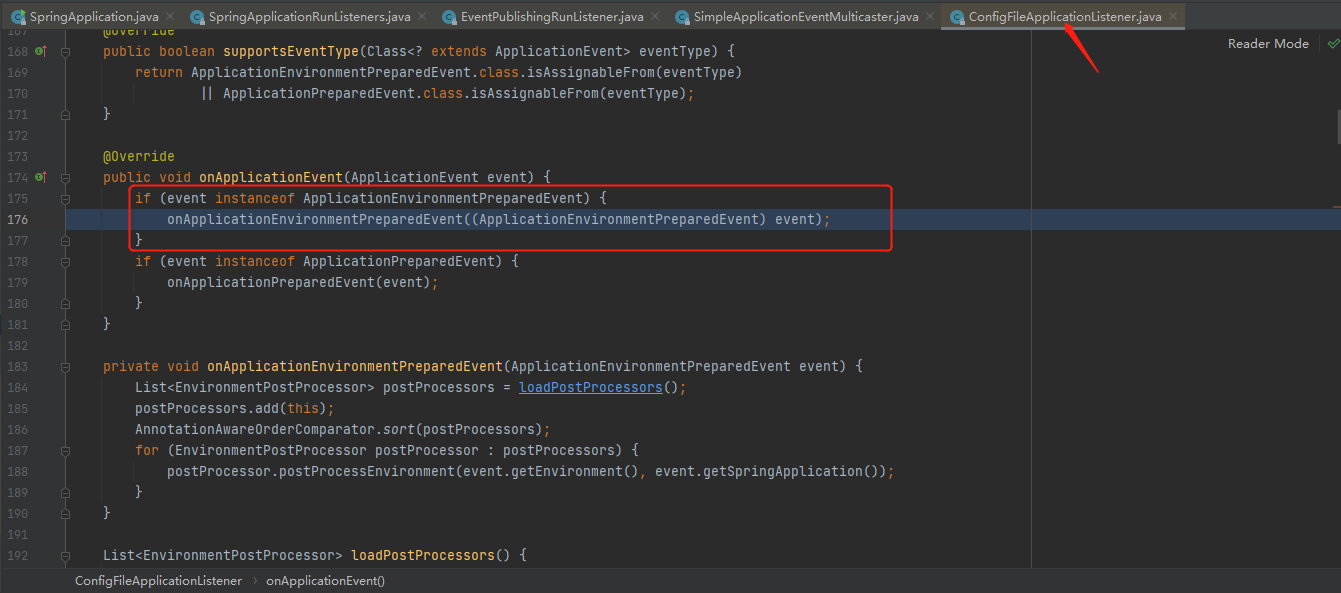Close SimpleApplicationEventMulticaster.java tab

click(x=930, y=17)
